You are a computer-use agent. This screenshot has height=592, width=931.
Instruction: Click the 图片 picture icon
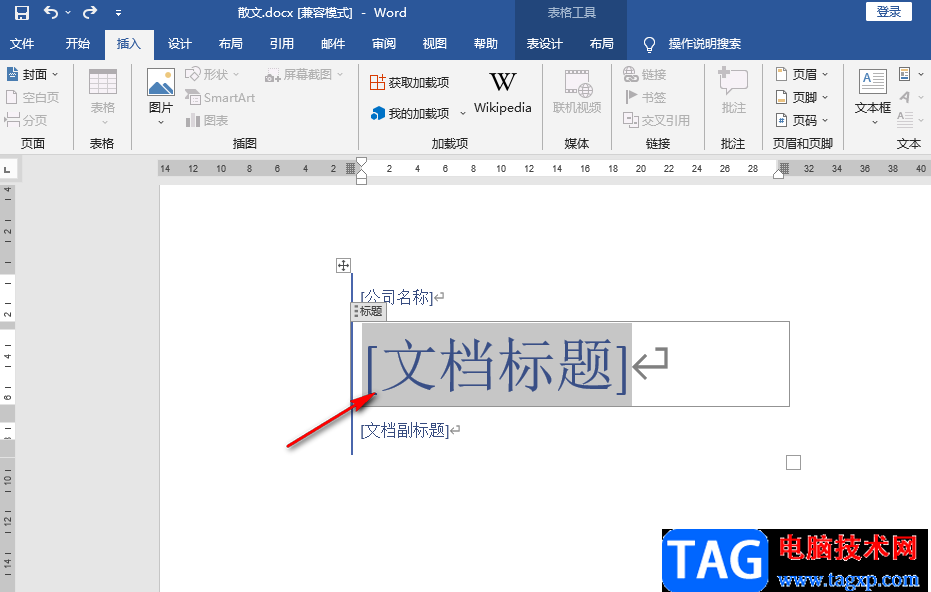click(161, 83)
